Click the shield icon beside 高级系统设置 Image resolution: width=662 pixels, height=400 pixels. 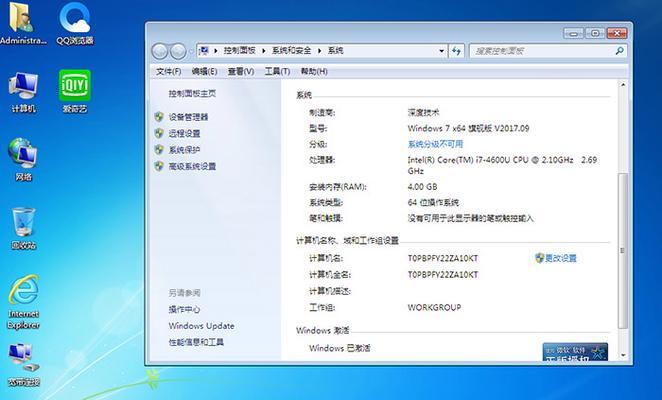point(159,166)
